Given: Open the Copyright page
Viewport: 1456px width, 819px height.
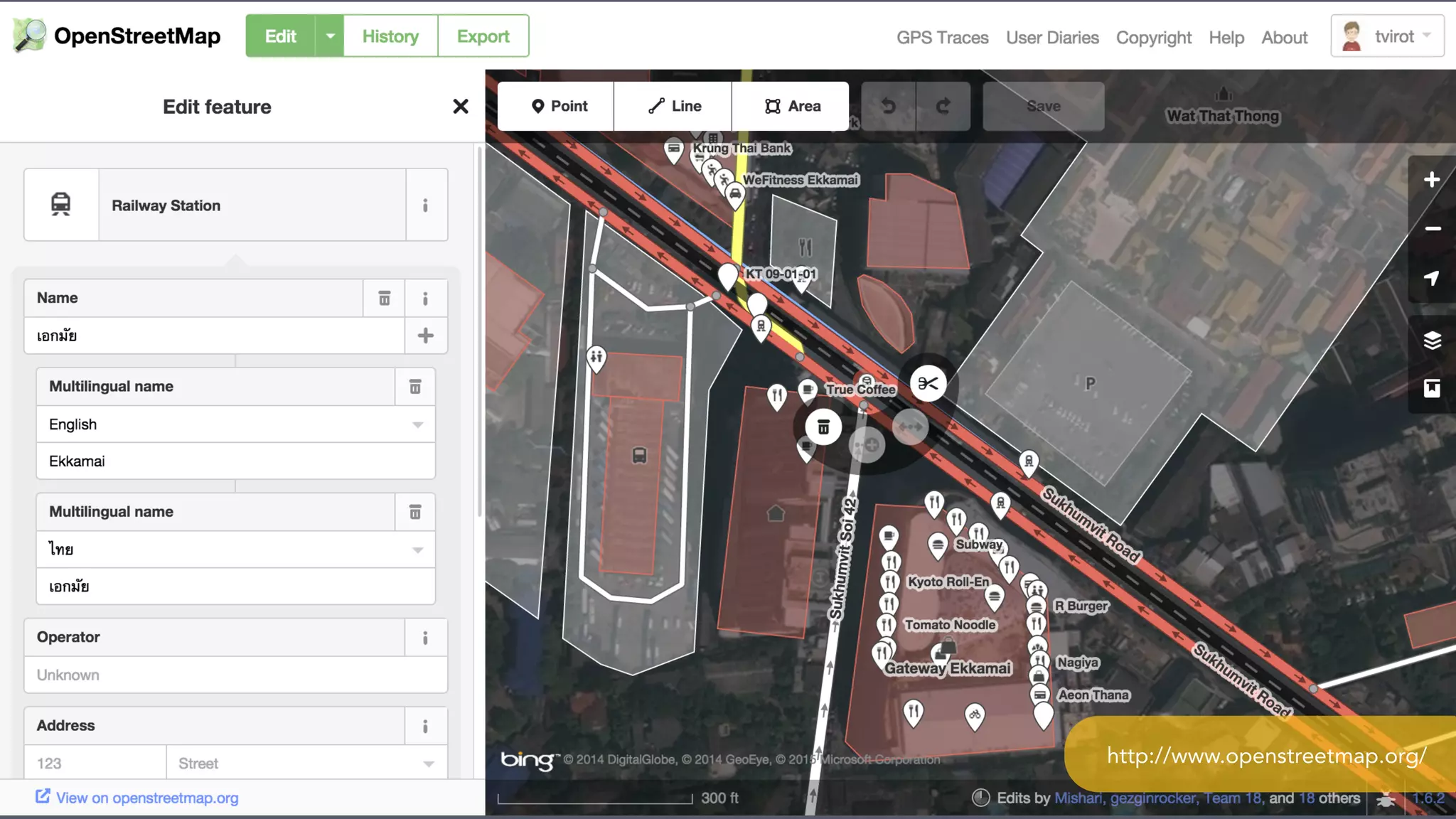Looking at the screenshot, I should 1154,38.
